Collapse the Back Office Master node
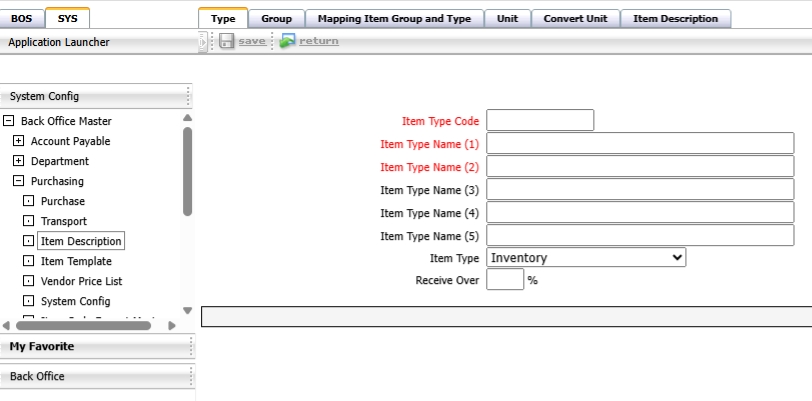 pos(9,121)
